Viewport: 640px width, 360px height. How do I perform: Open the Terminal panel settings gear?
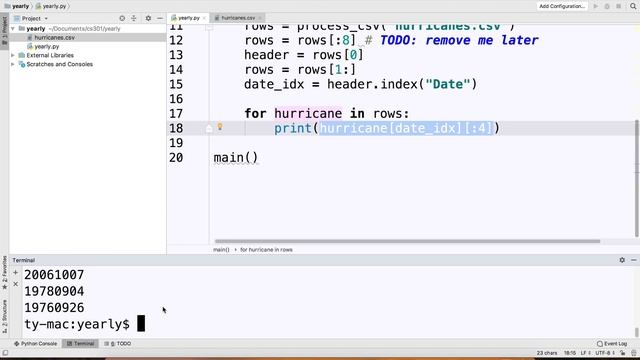coord(622,260)
